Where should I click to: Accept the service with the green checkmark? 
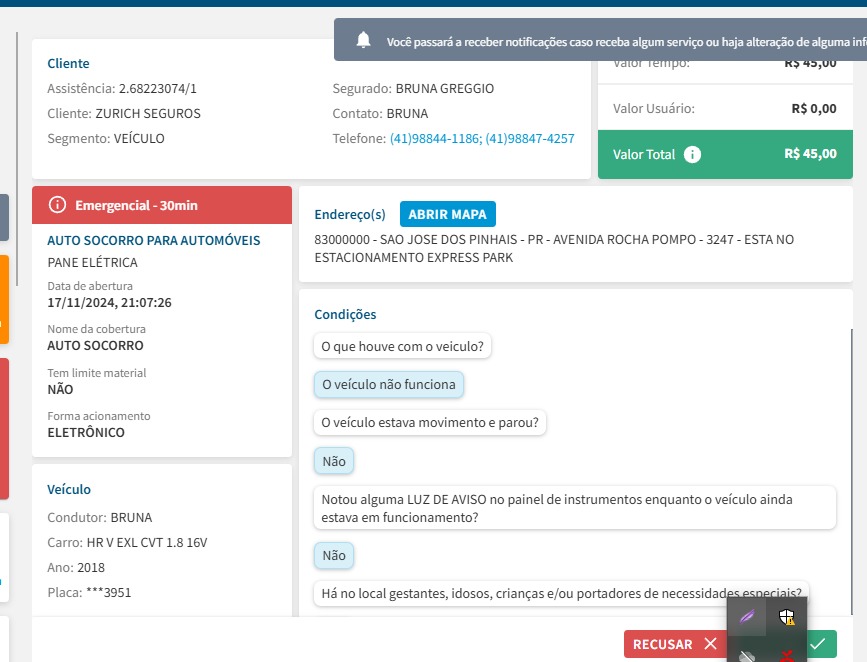point(818,644)
